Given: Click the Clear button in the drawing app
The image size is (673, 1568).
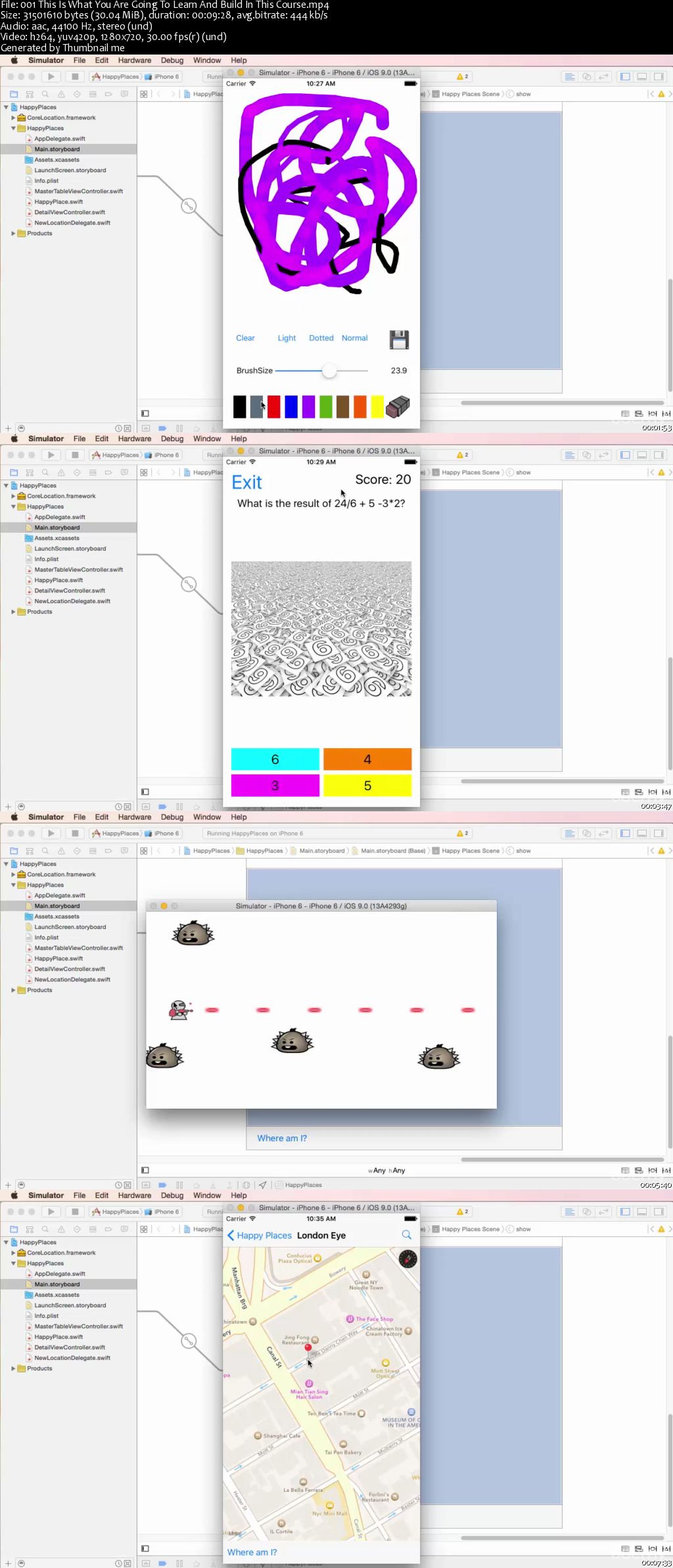Looking at the screenshot, I should [245, 338].
